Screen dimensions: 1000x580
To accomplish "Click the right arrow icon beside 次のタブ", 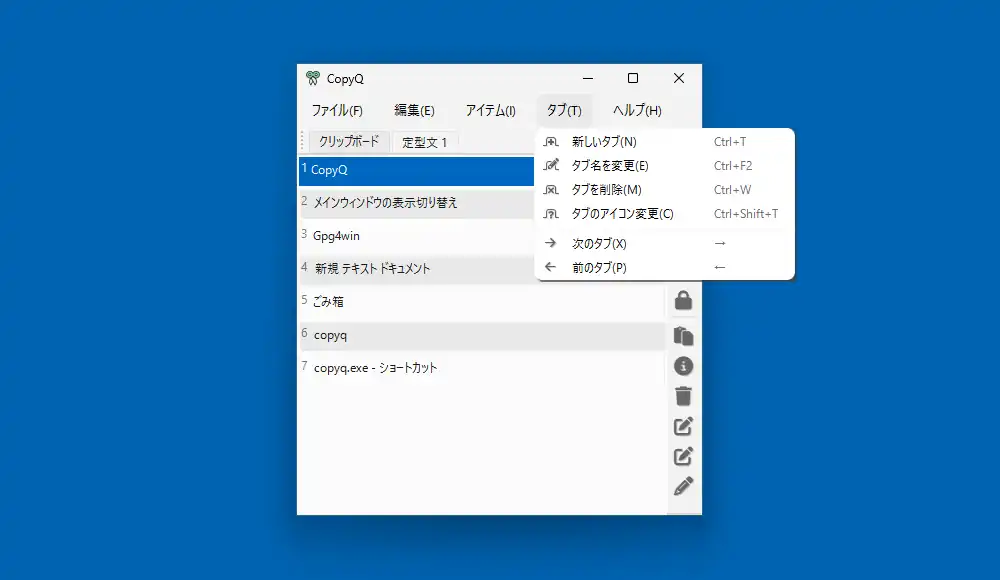I will point(550,243).
